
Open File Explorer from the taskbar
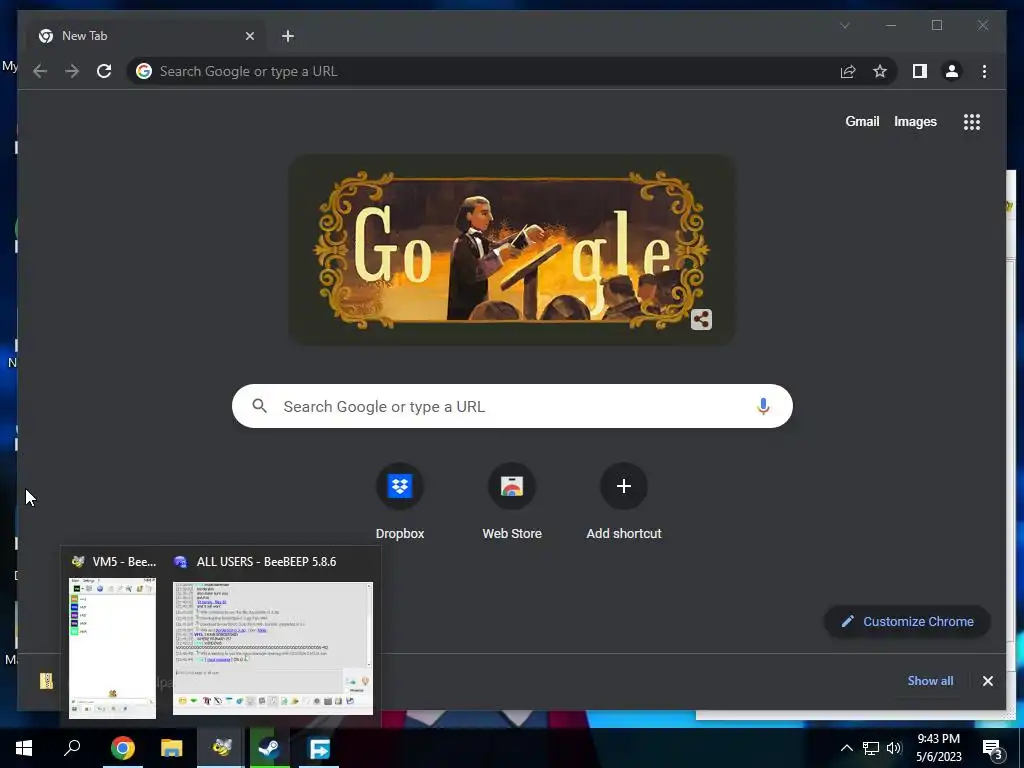coord(171,748)
